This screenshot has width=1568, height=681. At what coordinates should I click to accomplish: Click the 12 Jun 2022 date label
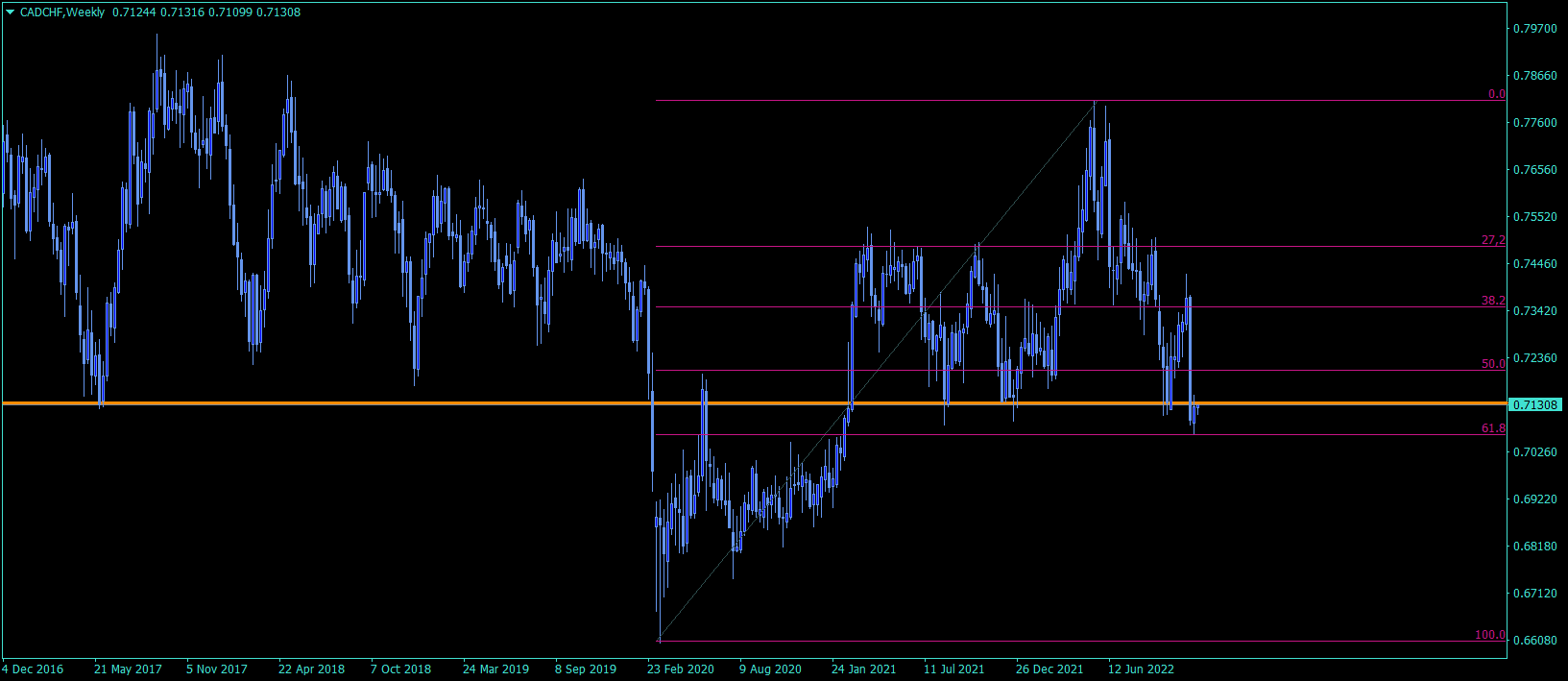1142,669
